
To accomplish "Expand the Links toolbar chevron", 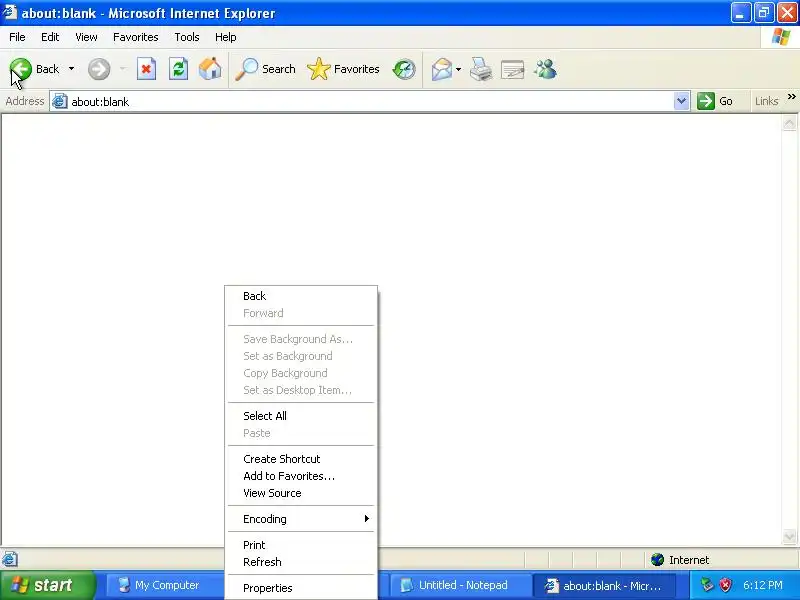I will [x=791, y=96].
